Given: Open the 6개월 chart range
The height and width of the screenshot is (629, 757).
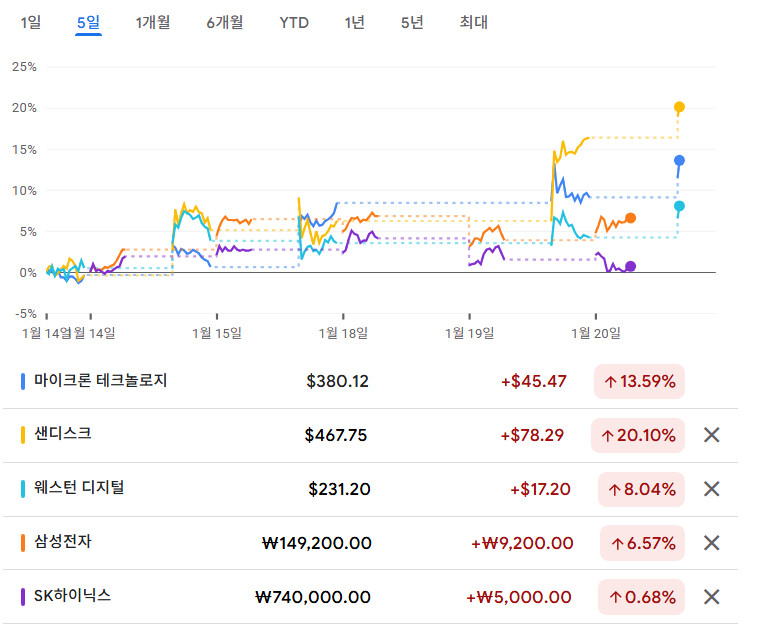Looking at the screenshot, I should pyautogui.click(x=225, y=22).
